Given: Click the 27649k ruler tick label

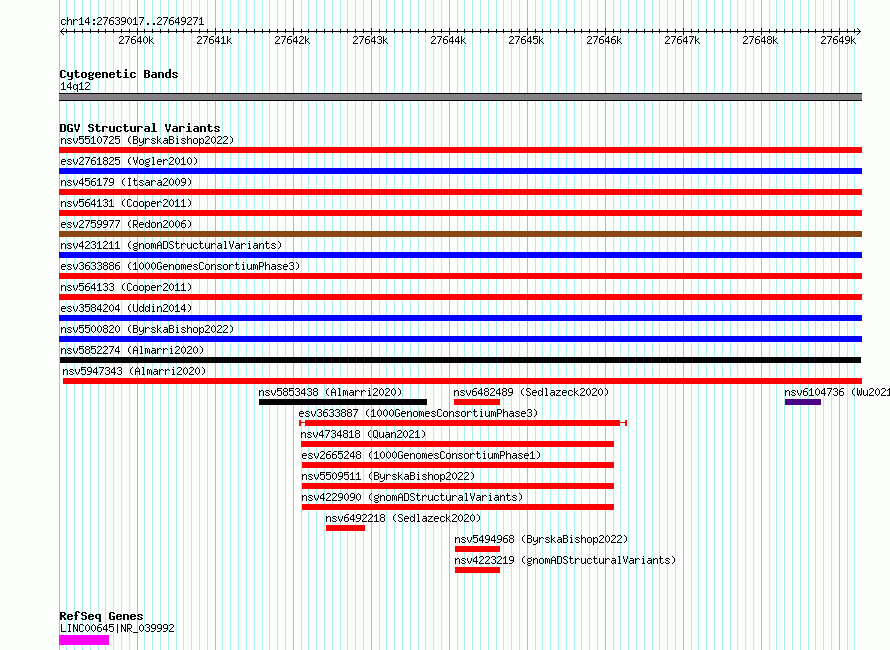Looking at the screenshot, I should pyautogui.click(x=838, y=40).
